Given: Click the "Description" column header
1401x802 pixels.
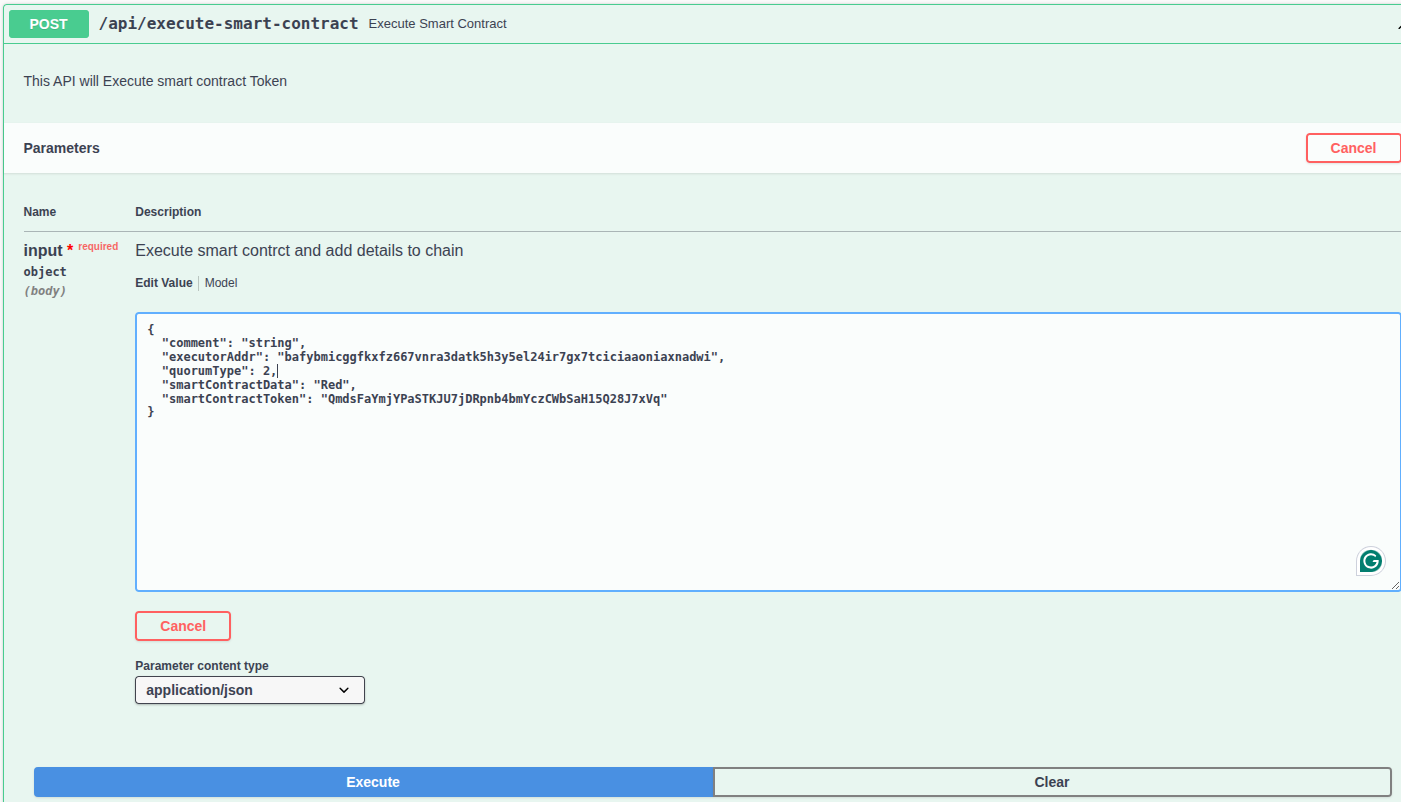Looking at the screenshot, I should tap(168, 212).
